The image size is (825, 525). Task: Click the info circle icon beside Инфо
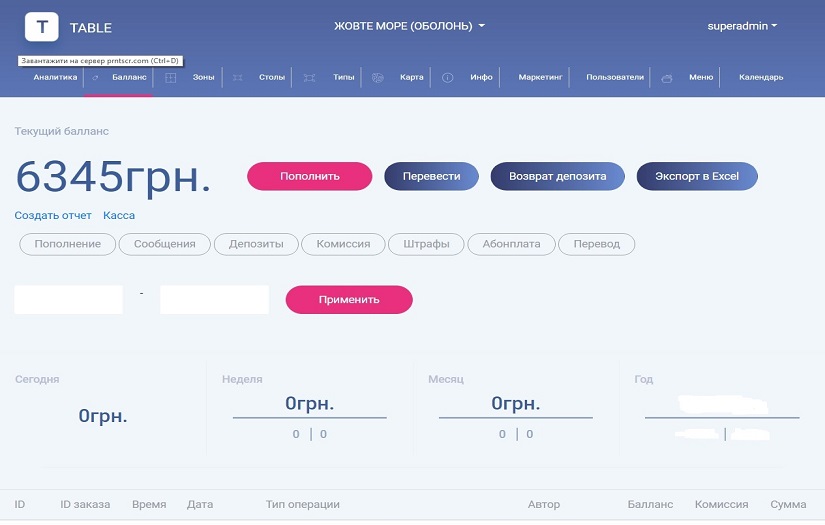tap(448, 78)
